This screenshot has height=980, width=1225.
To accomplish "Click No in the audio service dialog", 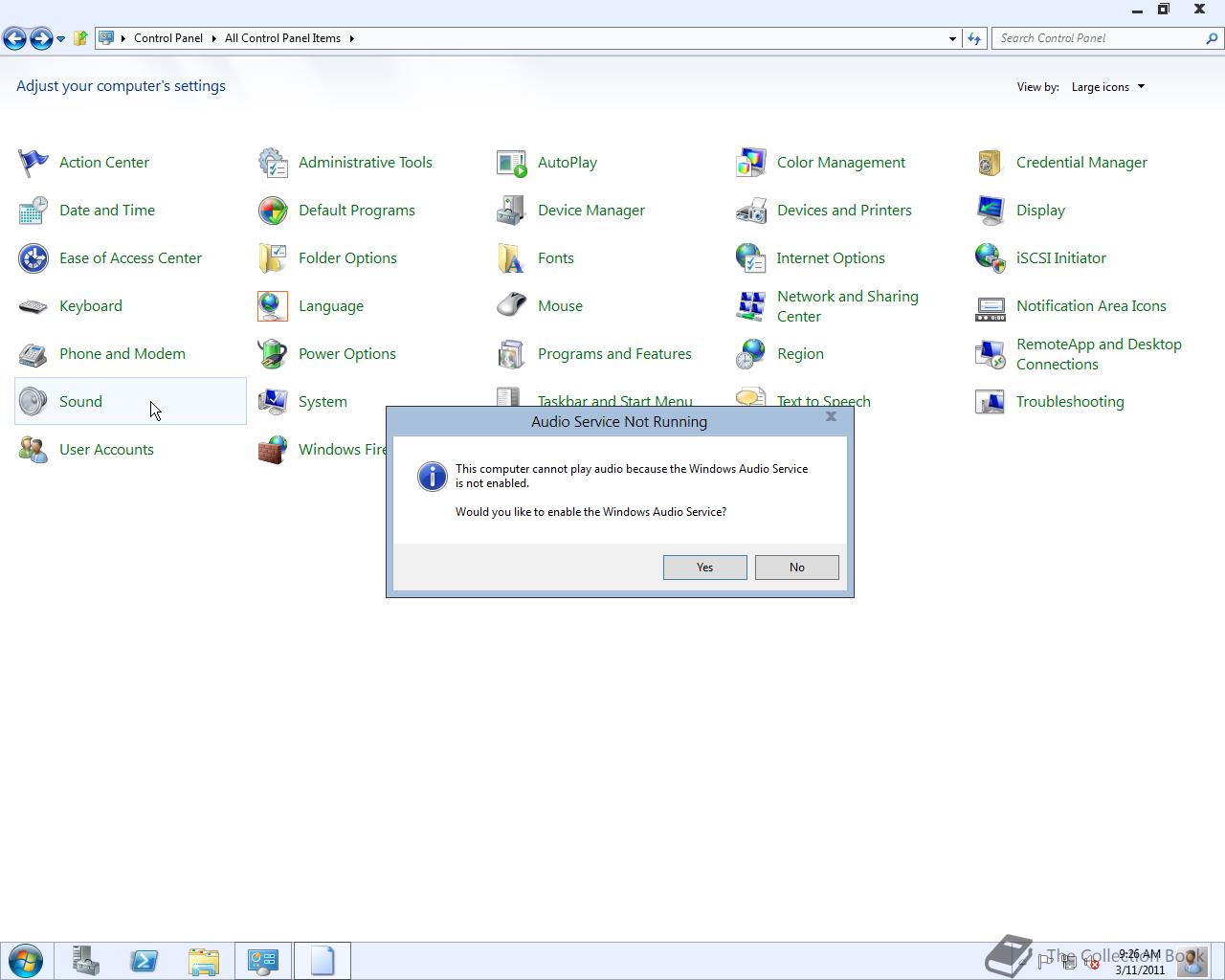I will pos(797,568).
